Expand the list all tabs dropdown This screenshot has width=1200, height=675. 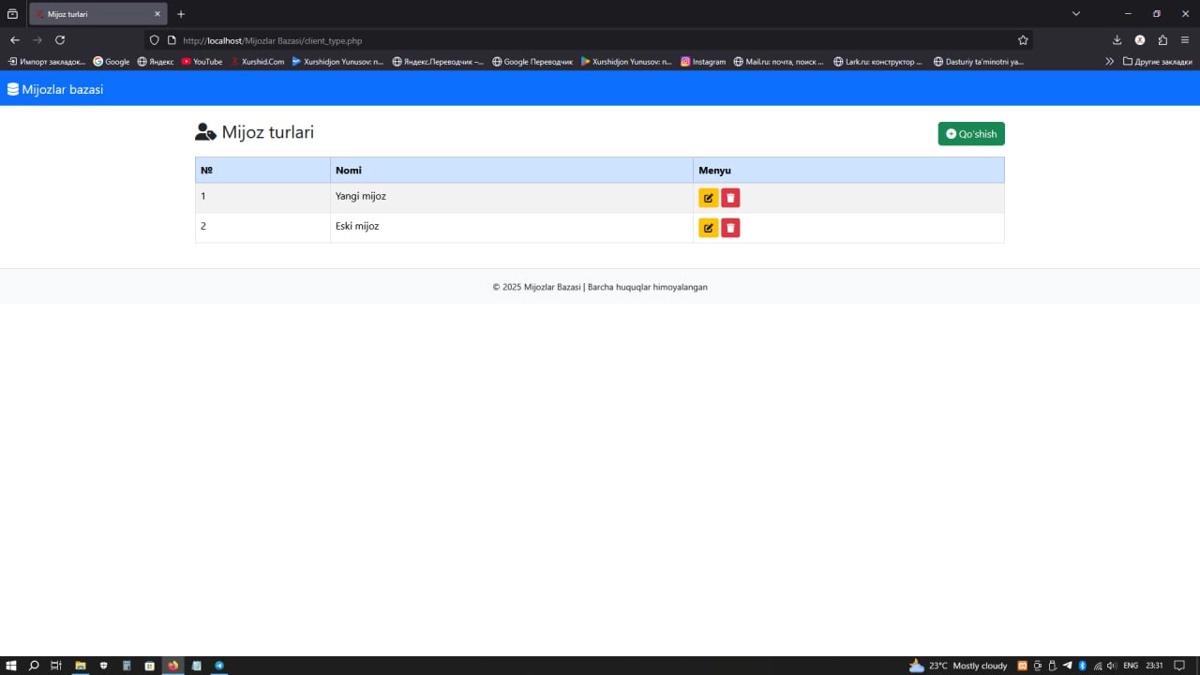pyautogui.click(x=1076, y=14)
